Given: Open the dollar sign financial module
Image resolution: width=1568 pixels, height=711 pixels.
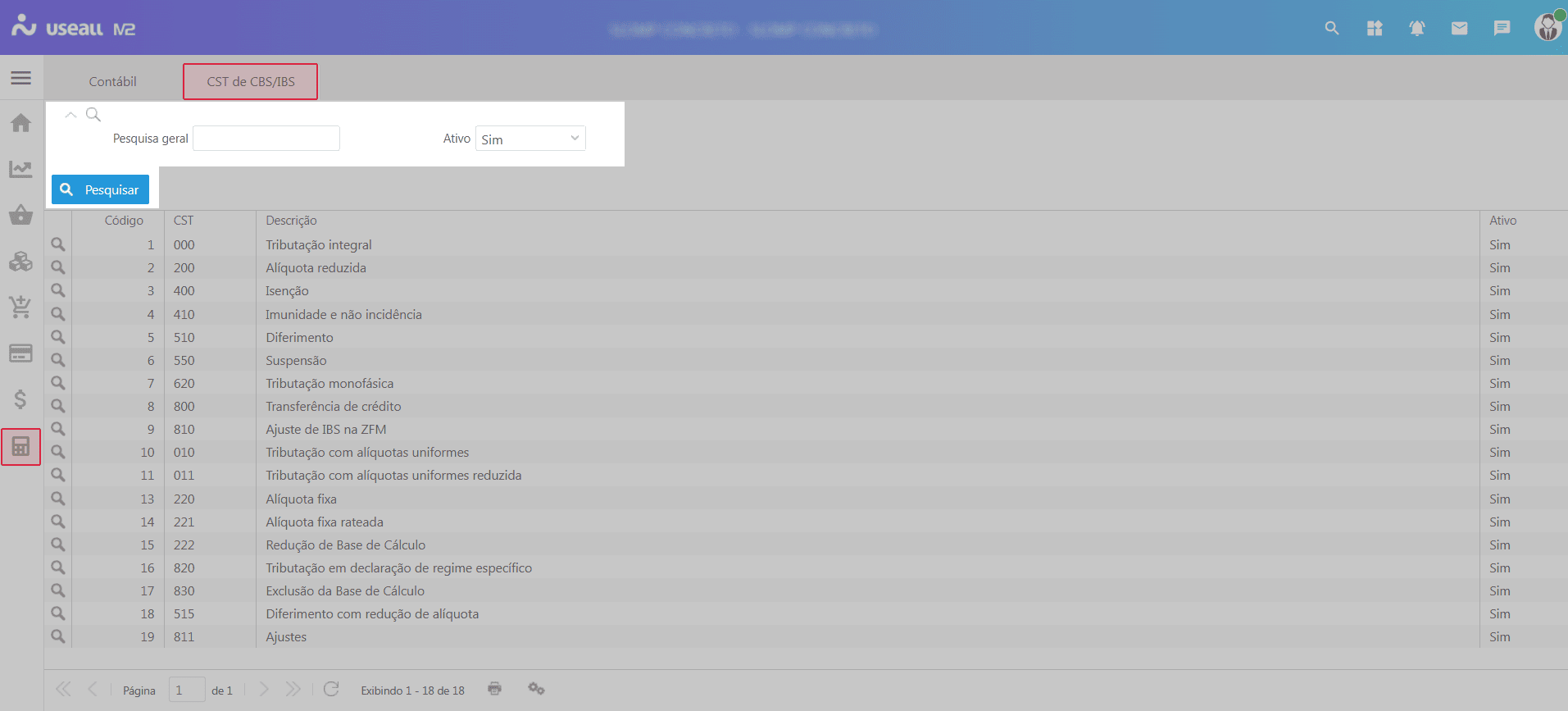Looking at the screenshot, I should [21, 399].
